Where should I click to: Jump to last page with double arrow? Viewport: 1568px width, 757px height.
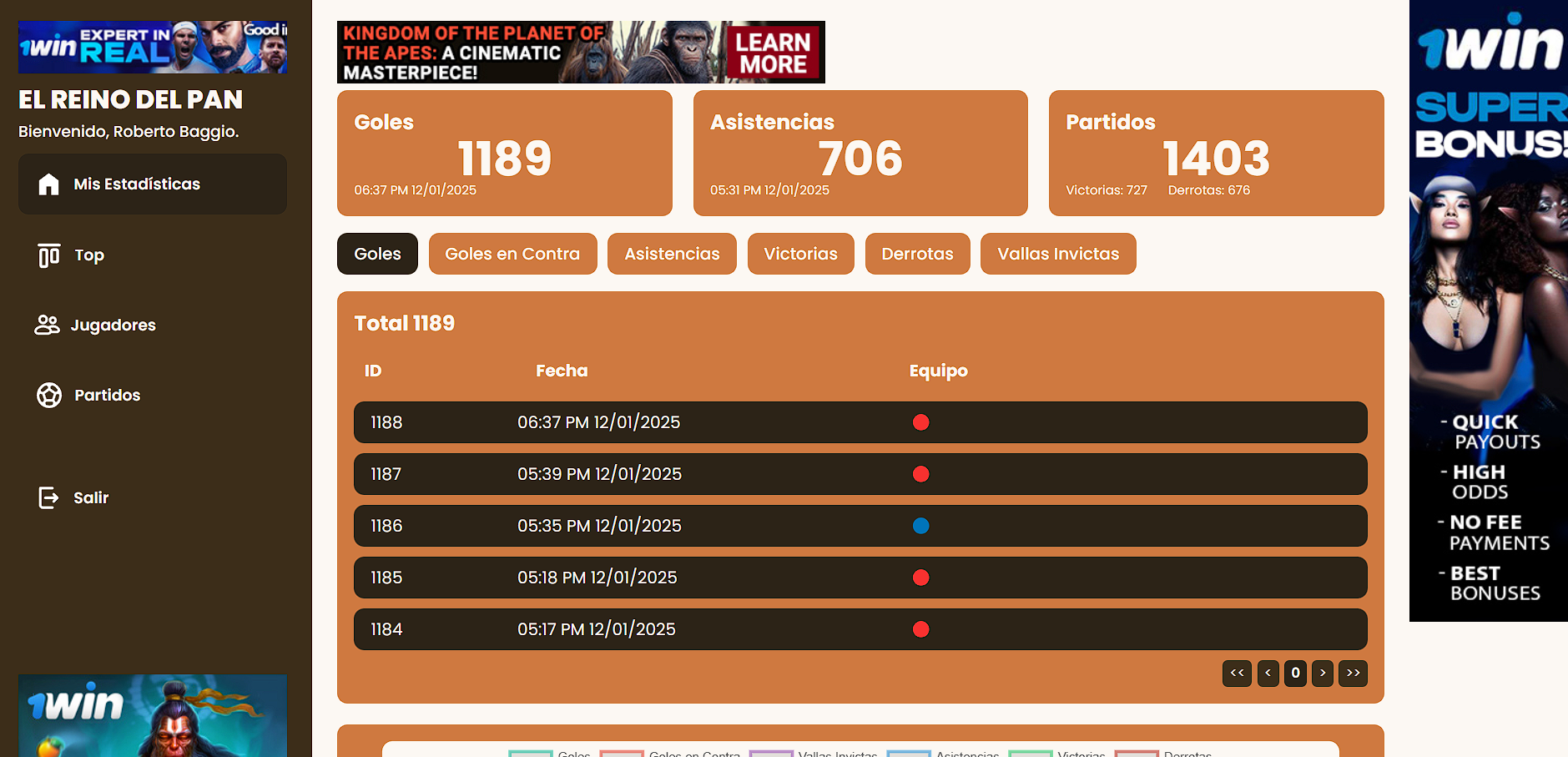1353,674
